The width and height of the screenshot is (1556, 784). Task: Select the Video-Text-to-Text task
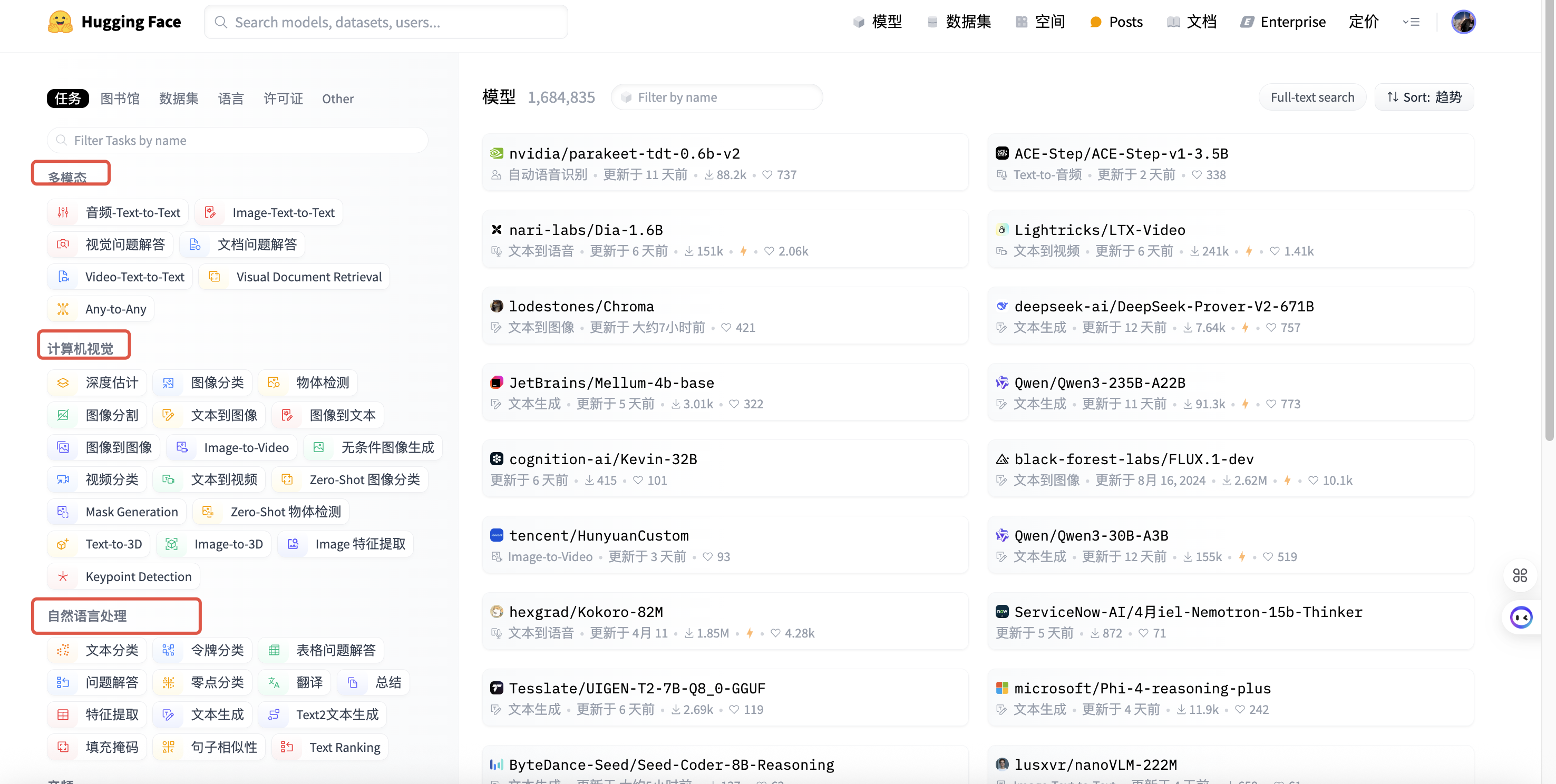(120, 277)
